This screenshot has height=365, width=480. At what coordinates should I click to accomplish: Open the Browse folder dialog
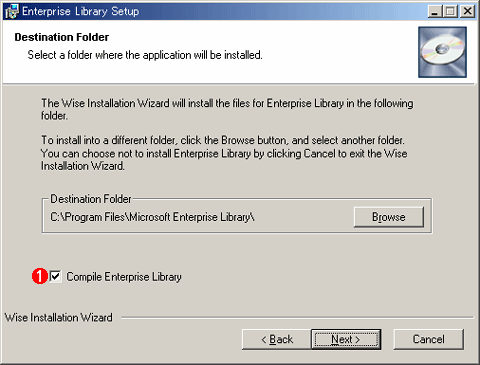click(x=389, y=217)
